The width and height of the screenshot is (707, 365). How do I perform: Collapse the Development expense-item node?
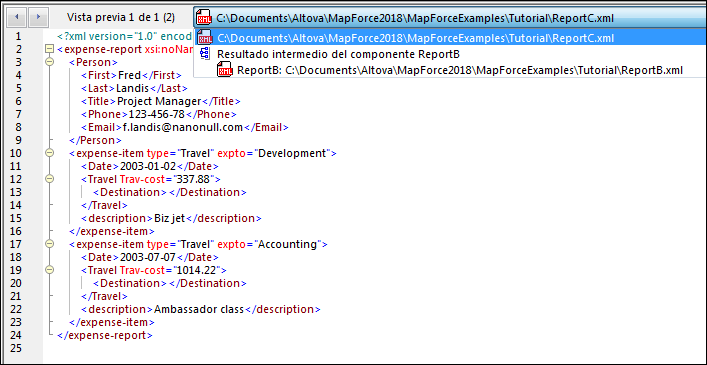coord(50,153)
